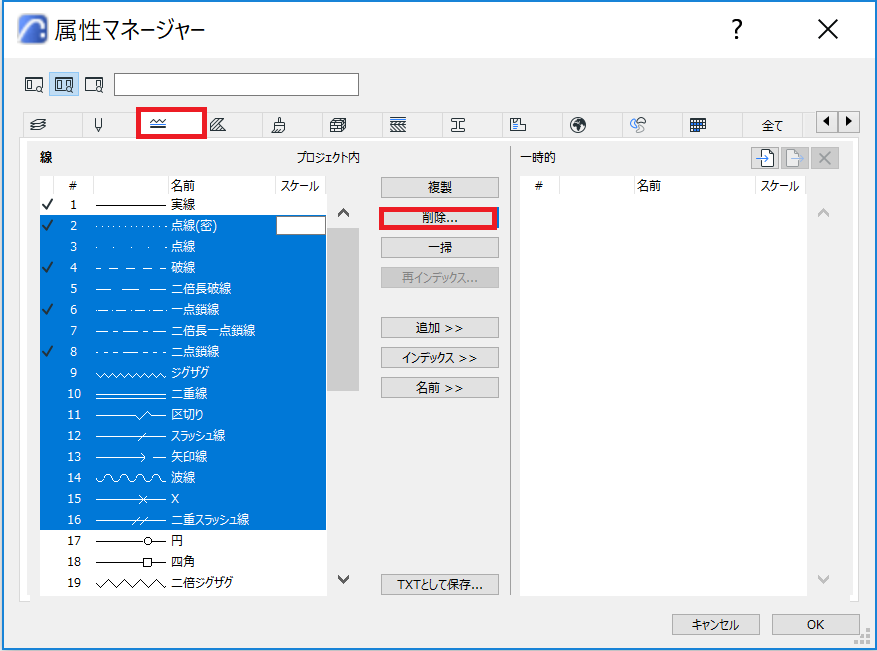Click the export attributes file icon
Screen dimensions: 877x651
click(794, 158)
